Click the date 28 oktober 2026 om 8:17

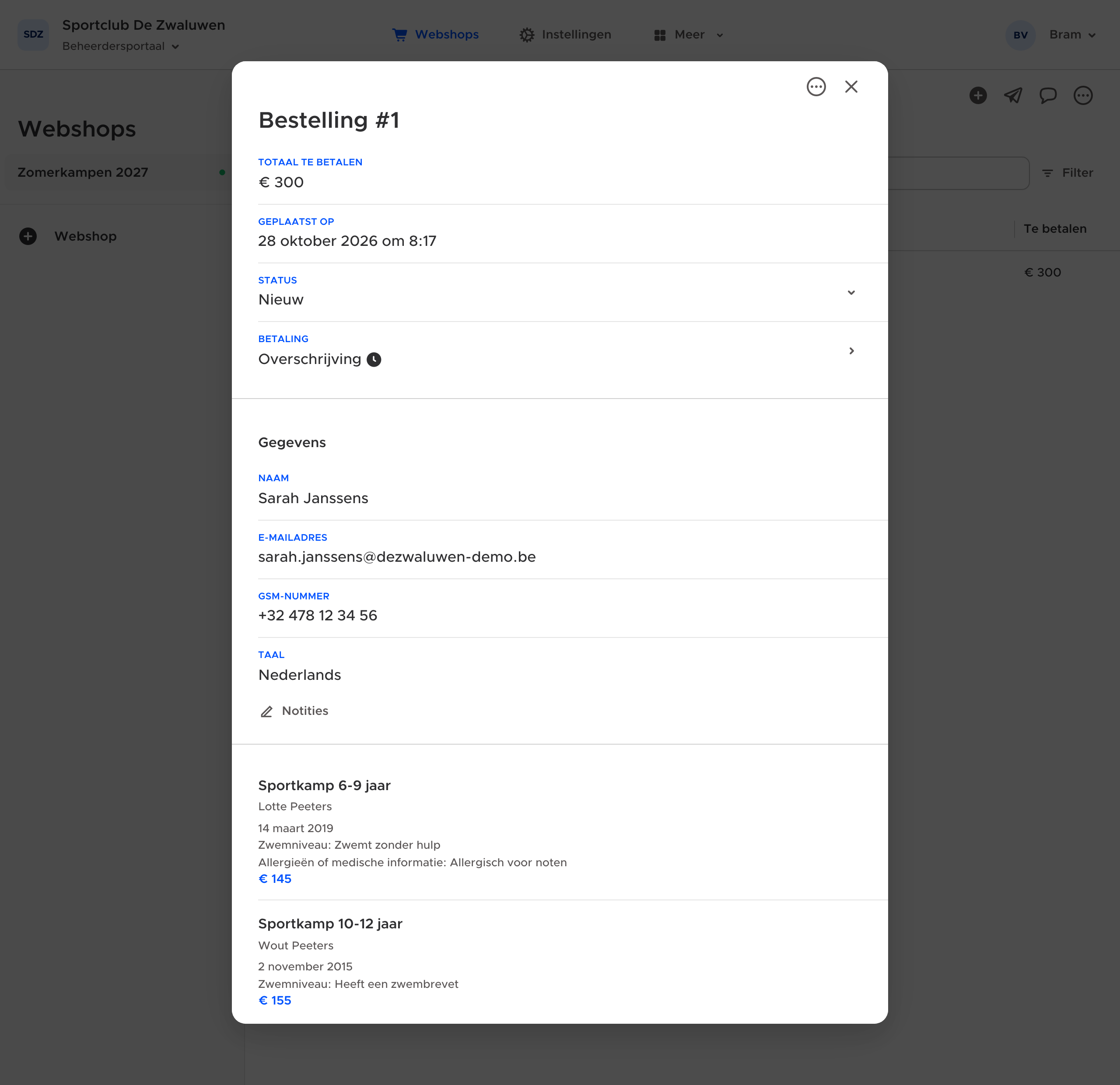(347, 241)
